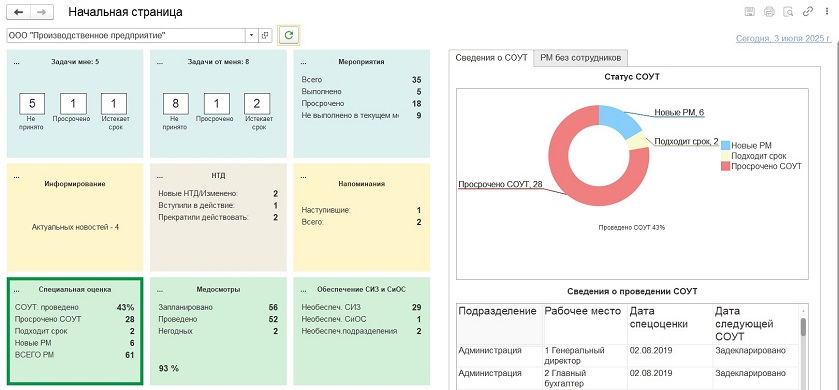Expand the organization dropdown arrow
Image resolution: width=839 pixels, height=390 pixels.
tap(252, 35)
